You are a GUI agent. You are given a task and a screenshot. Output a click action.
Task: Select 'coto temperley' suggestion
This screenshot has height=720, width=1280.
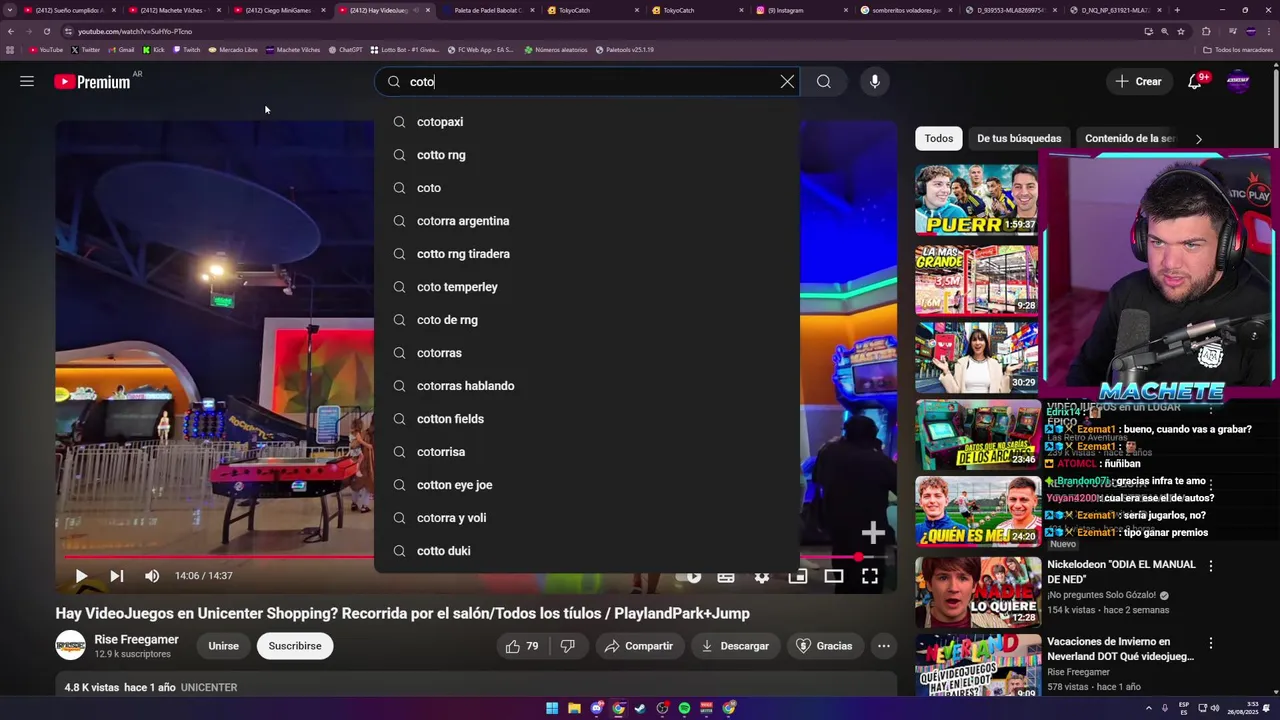tap(587, 287)
